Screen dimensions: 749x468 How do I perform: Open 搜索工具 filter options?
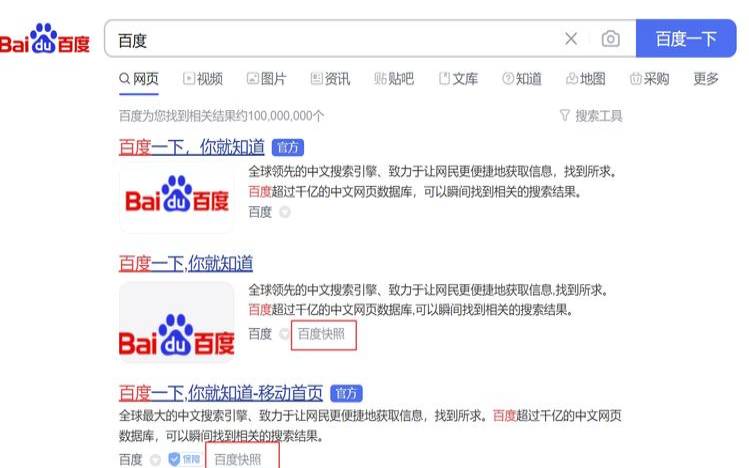[591, 116]
